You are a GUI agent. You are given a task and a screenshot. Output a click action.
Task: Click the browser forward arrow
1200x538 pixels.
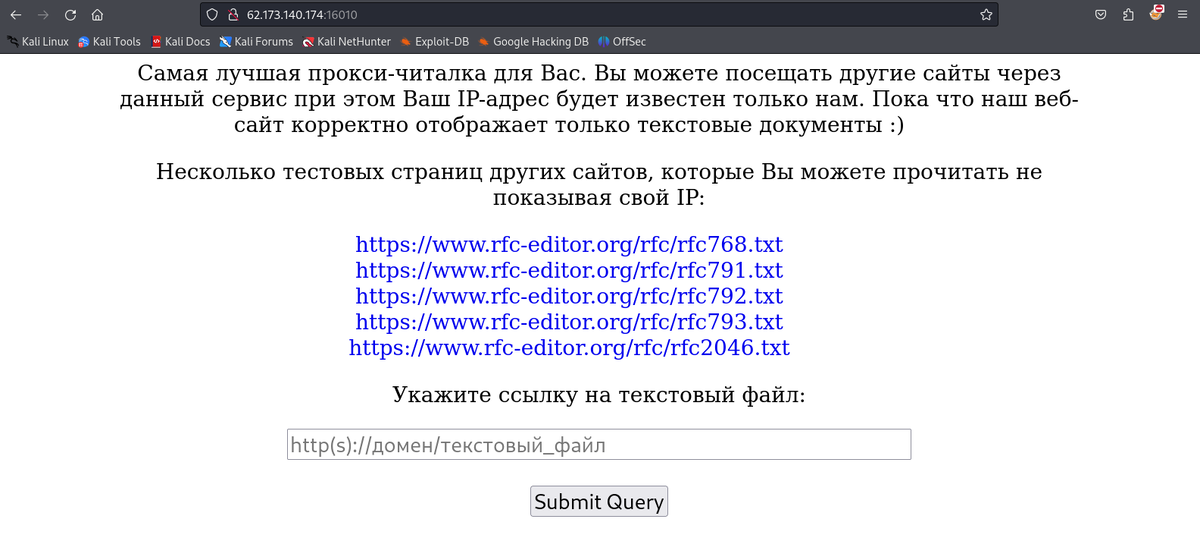(43, 15)
